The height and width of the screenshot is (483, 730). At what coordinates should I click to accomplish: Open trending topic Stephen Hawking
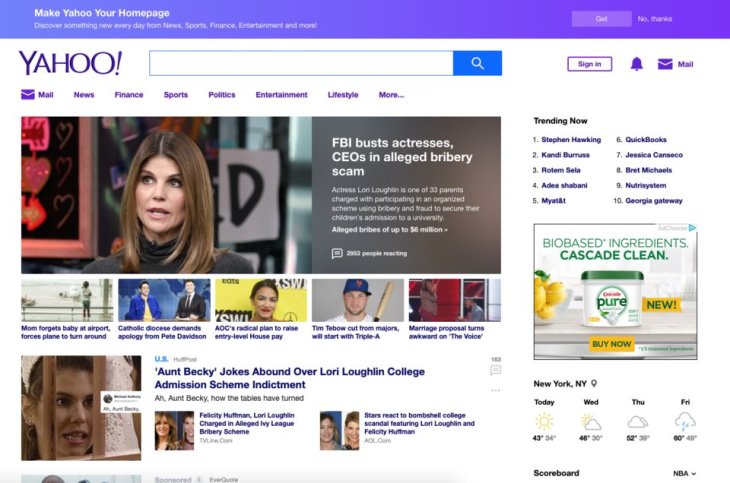point(571,140)
